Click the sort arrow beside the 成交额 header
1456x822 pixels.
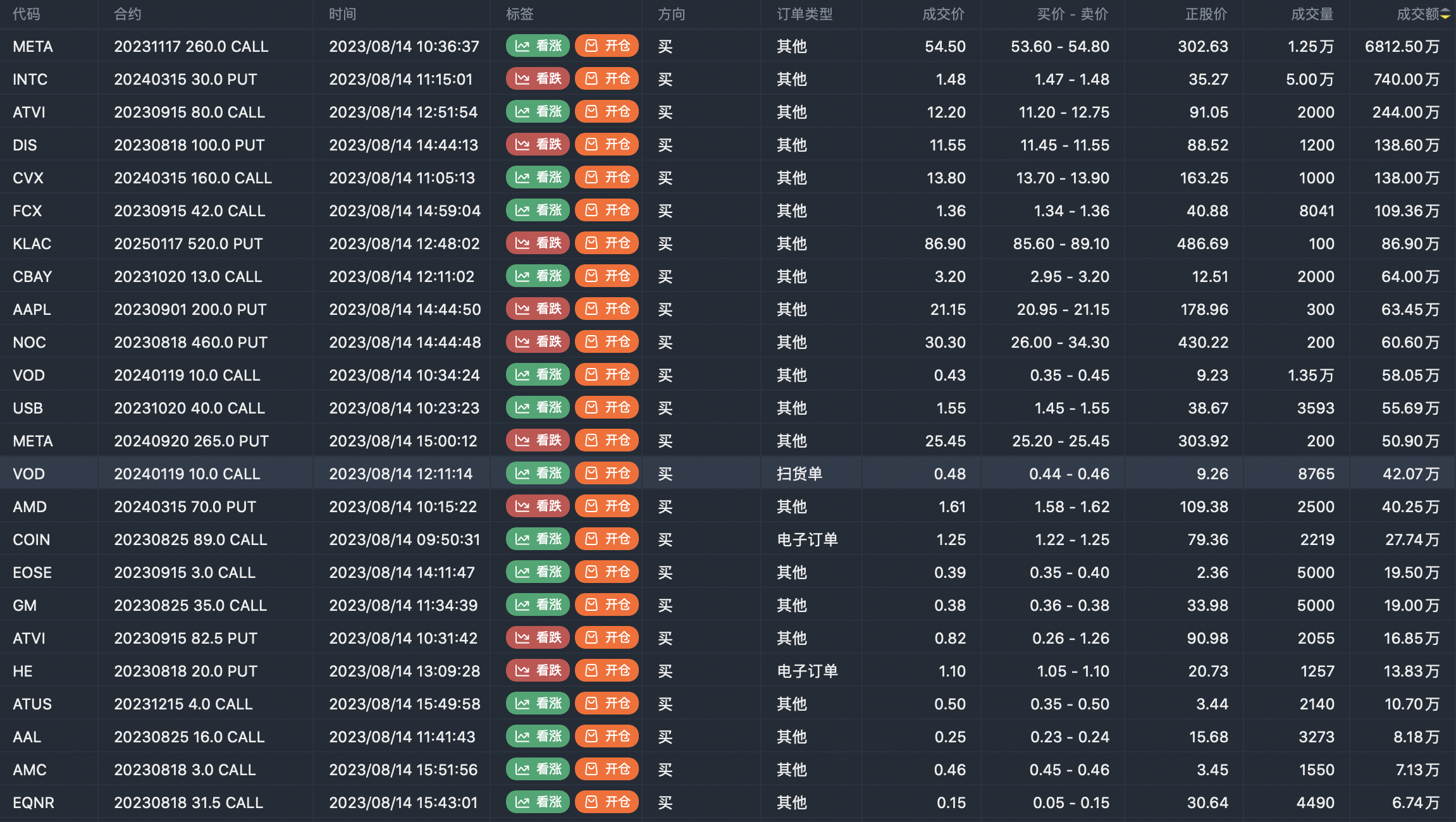click(1445, 14)
